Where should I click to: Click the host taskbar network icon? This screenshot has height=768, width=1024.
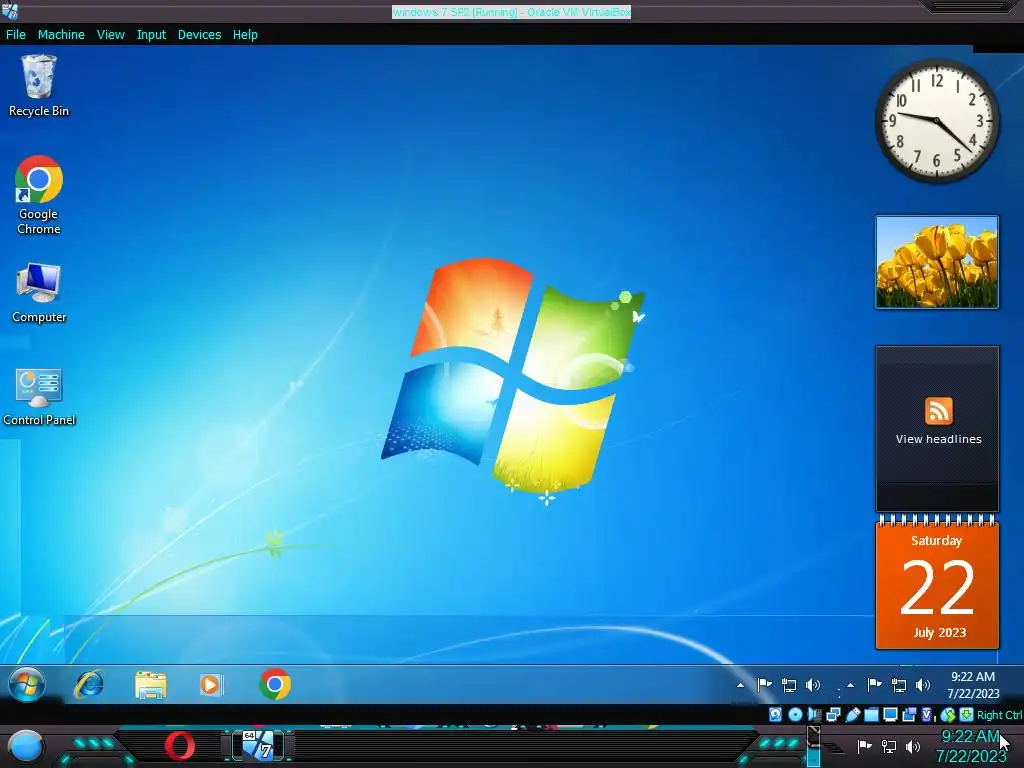(x=889, y=746)
